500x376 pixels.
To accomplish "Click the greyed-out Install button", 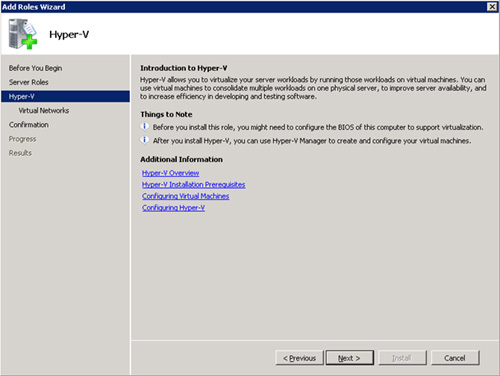I will (x=402, y=358).
